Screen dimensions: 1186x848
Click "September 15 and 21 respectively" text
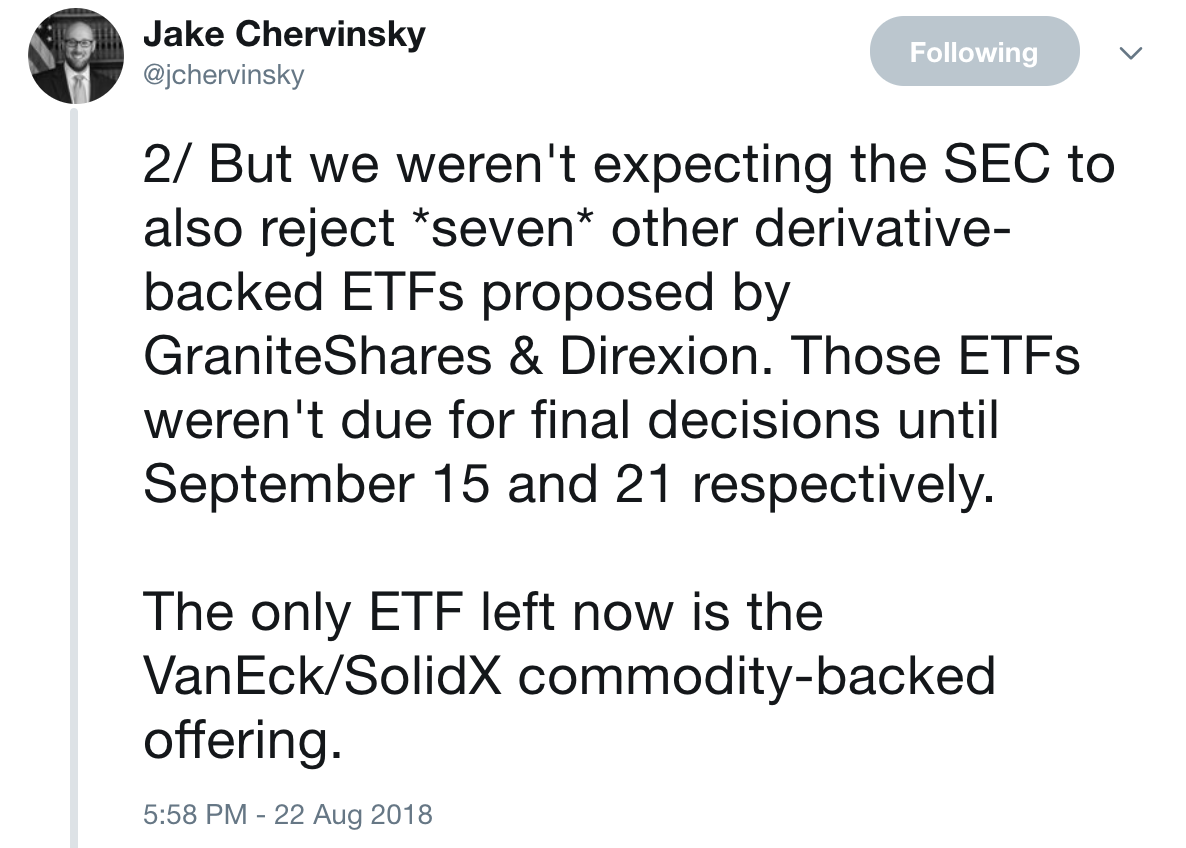[x=569, y=484]
